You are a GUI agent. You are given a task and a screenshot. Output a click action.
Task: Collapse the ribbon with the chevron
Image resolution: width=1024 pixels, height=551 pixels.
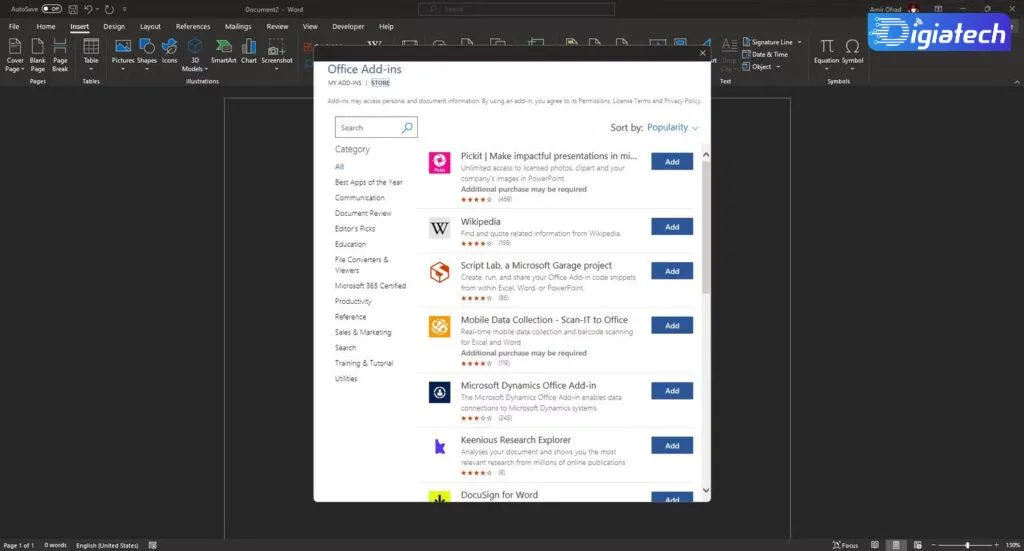pos(1017,82)
